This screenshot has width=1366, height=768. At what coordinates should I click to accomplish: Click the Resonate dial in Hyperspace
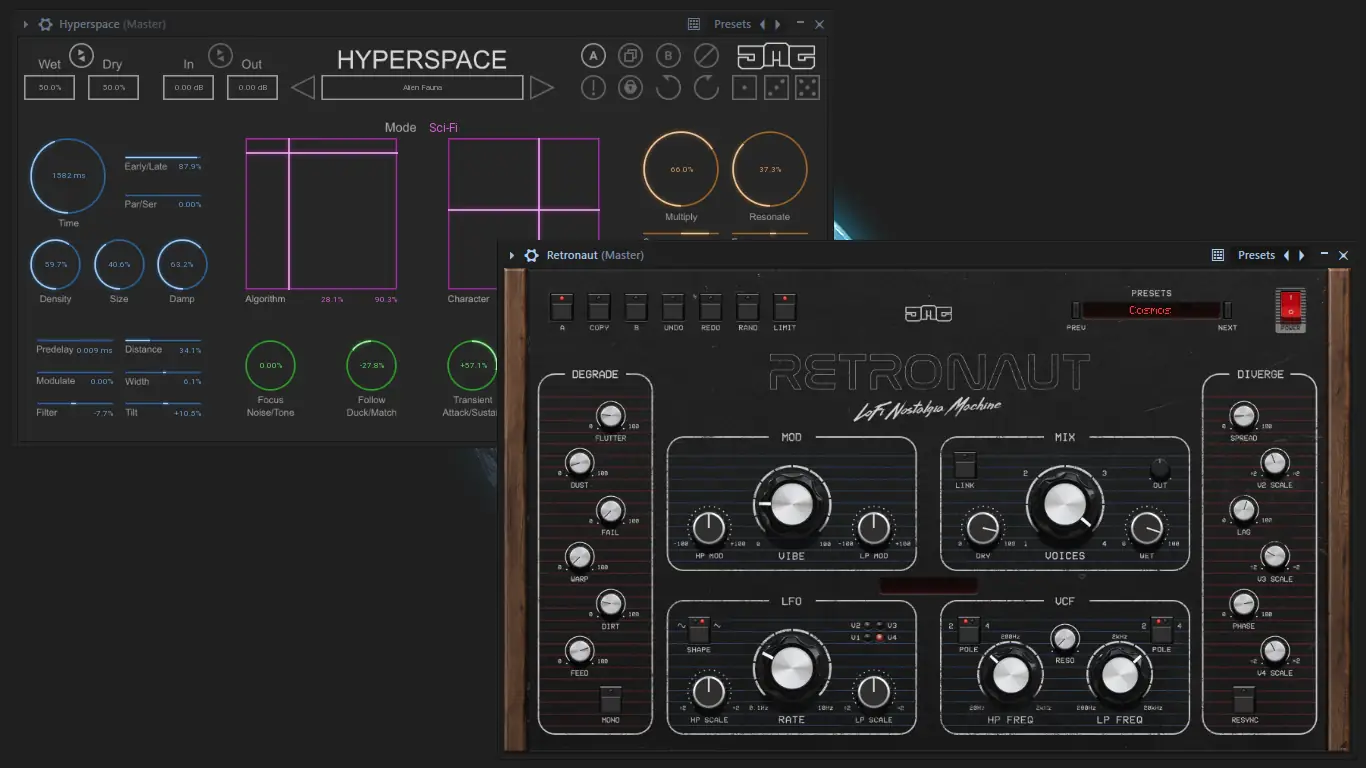(770, 169)
